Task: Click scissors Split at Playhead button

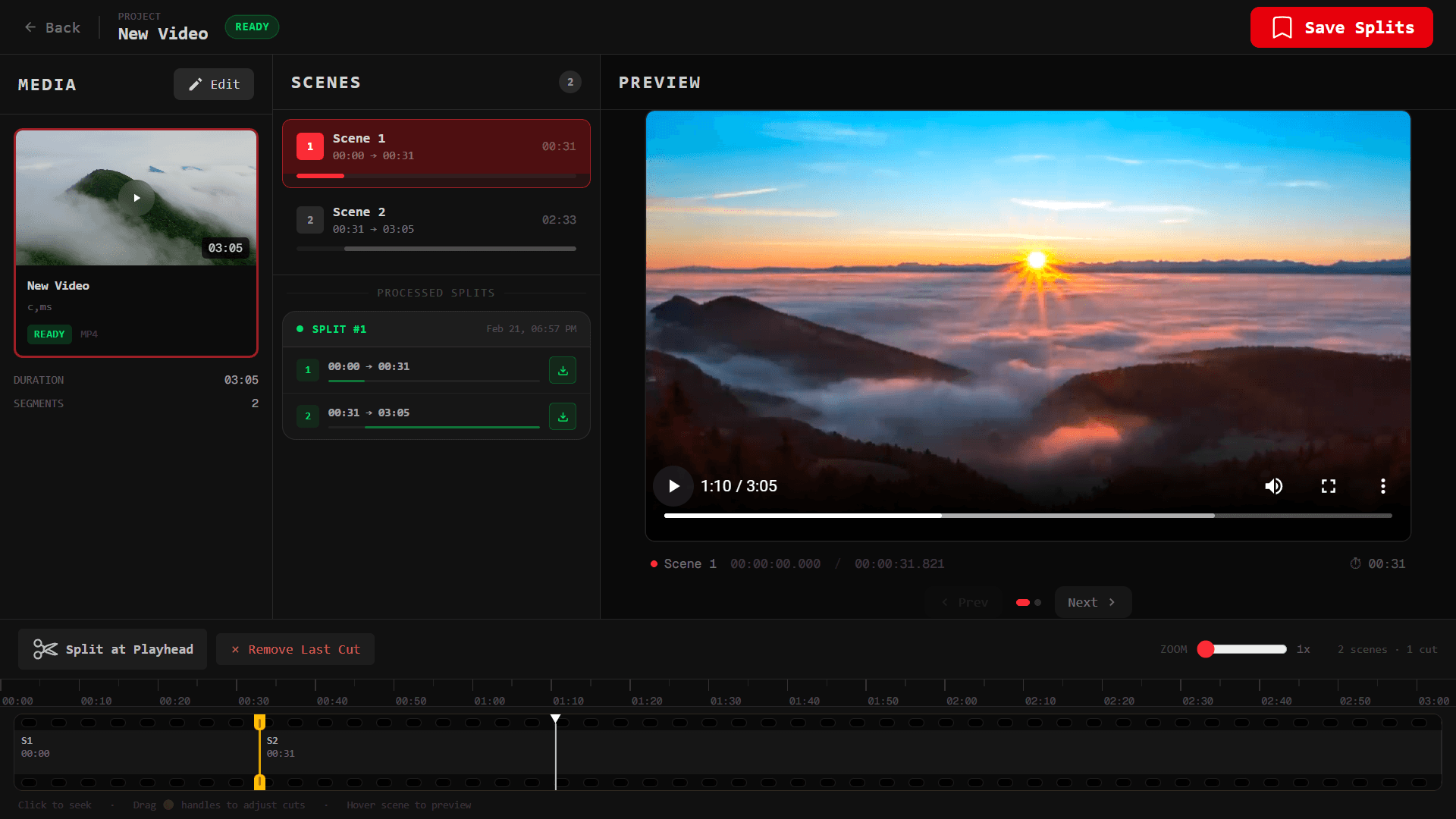Action: click(113, 649)
